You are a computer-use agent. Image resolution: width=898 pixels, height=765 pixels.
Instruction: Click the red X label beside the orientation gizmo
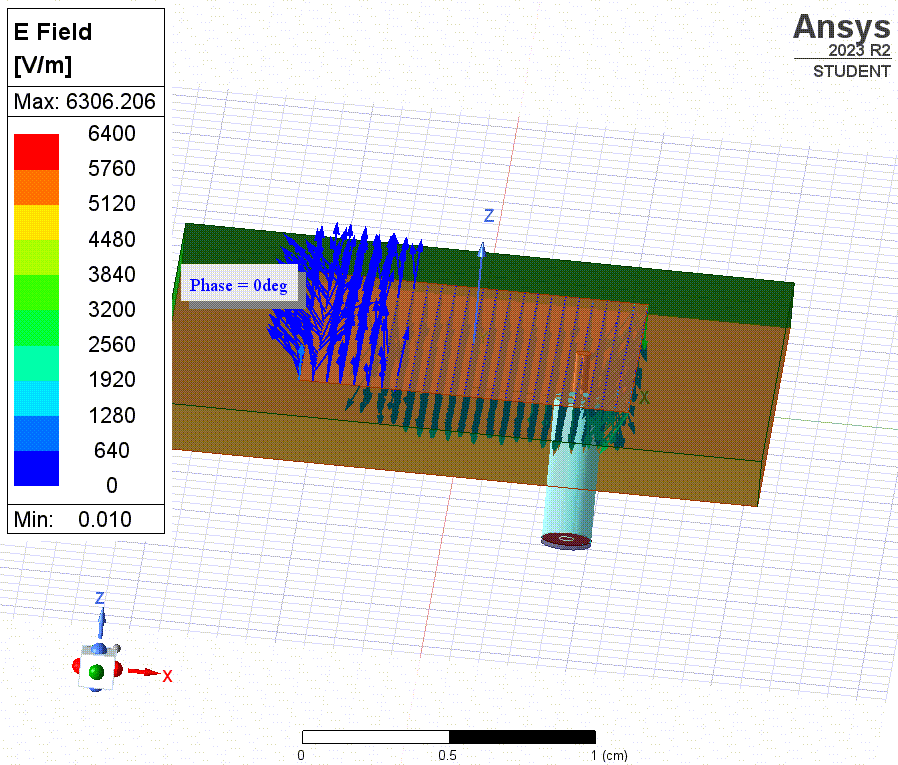[x=167, y=676]
